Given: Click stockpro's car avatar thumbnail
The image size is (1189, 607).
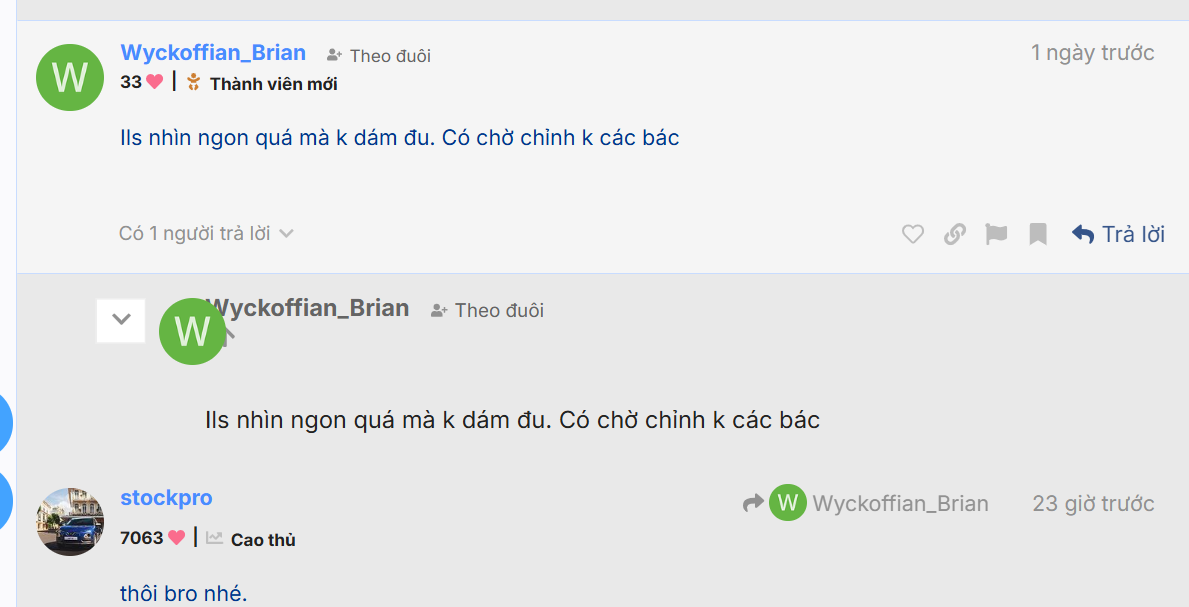Looking at the screenshot, I should point(70,521).
